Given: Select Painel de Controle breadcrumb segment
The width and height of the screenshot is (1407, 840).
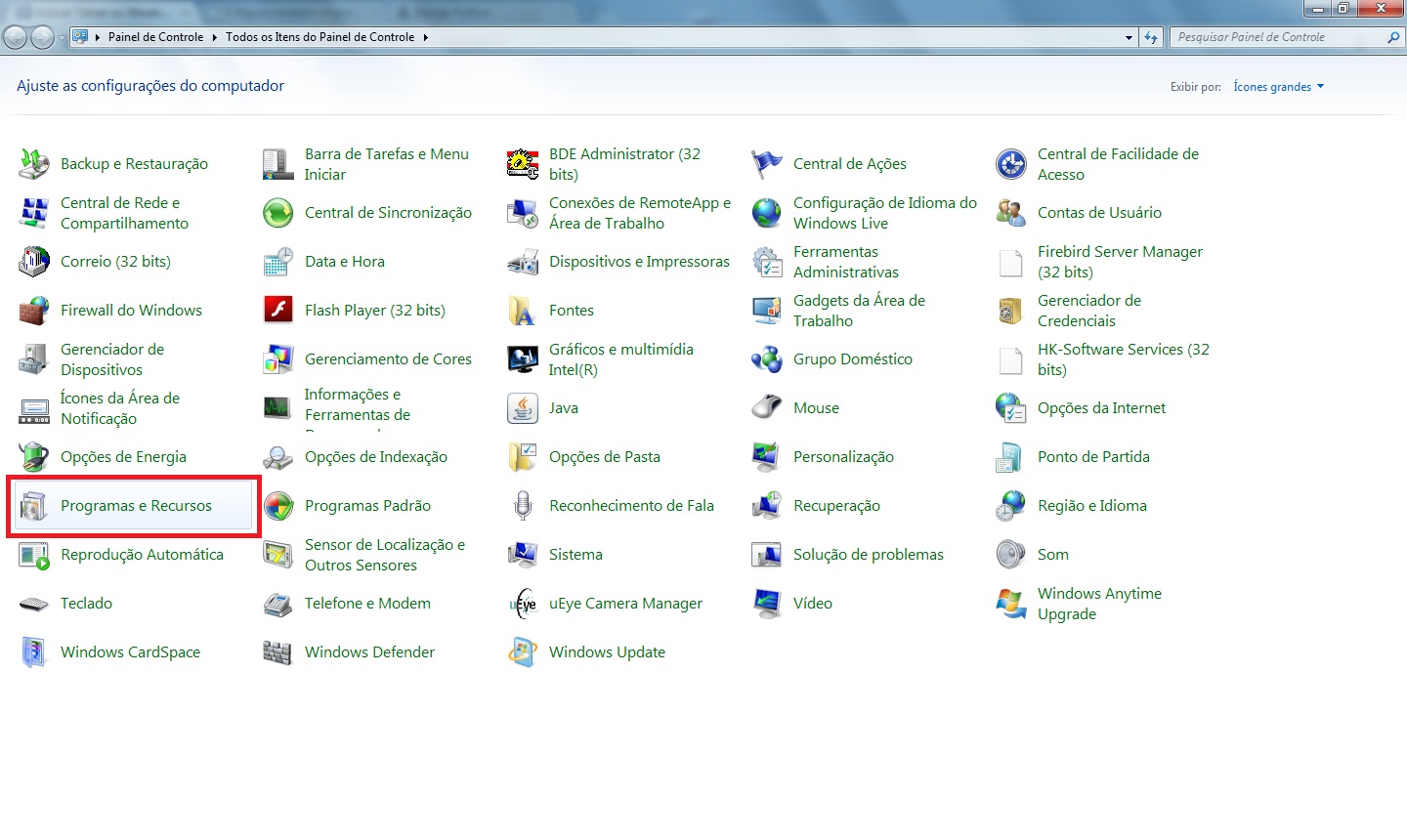Looking at the screenshot, I should (155, 37).
